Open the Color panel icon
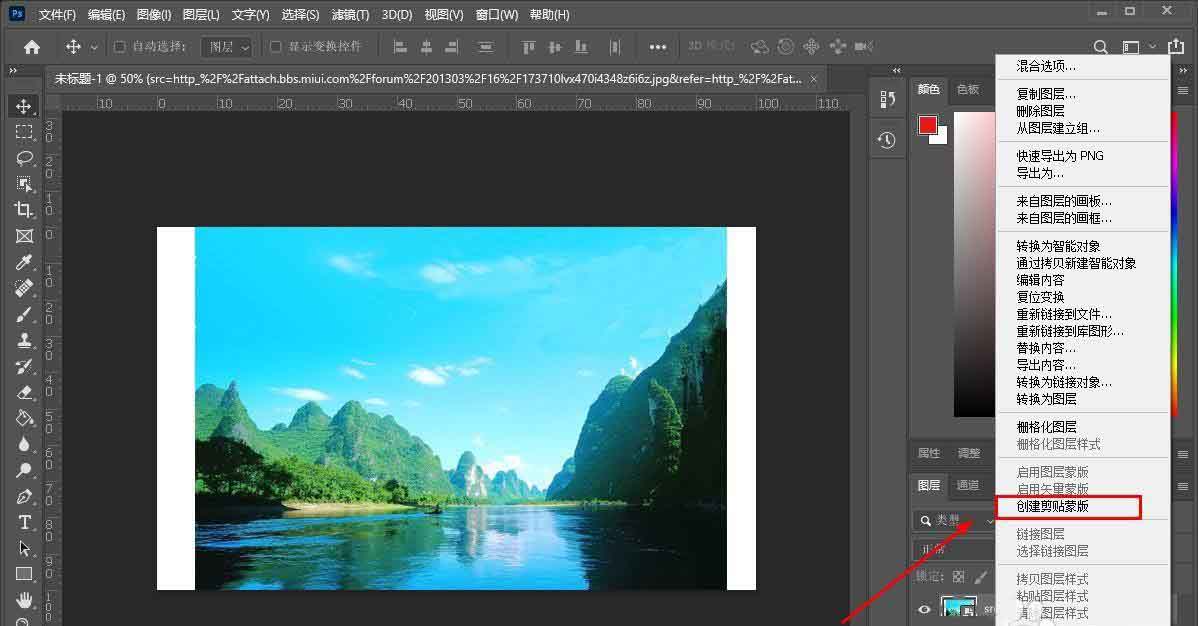This screenshot has height=626, width=1198. coord(928,89)
